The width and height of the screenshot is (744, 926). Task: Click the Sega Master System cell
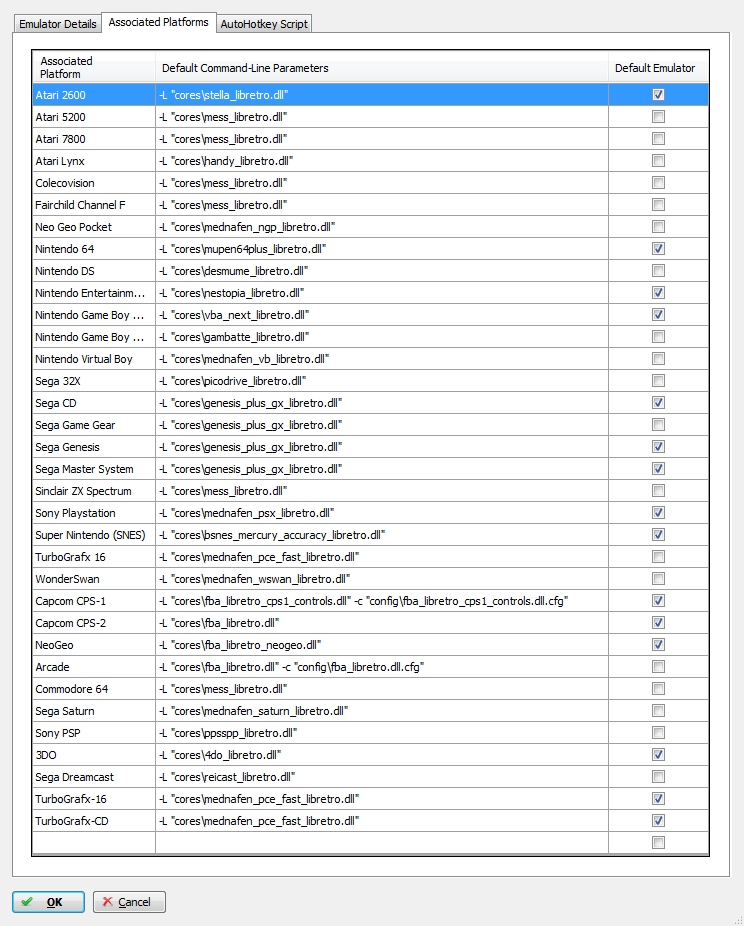(94, 469)
